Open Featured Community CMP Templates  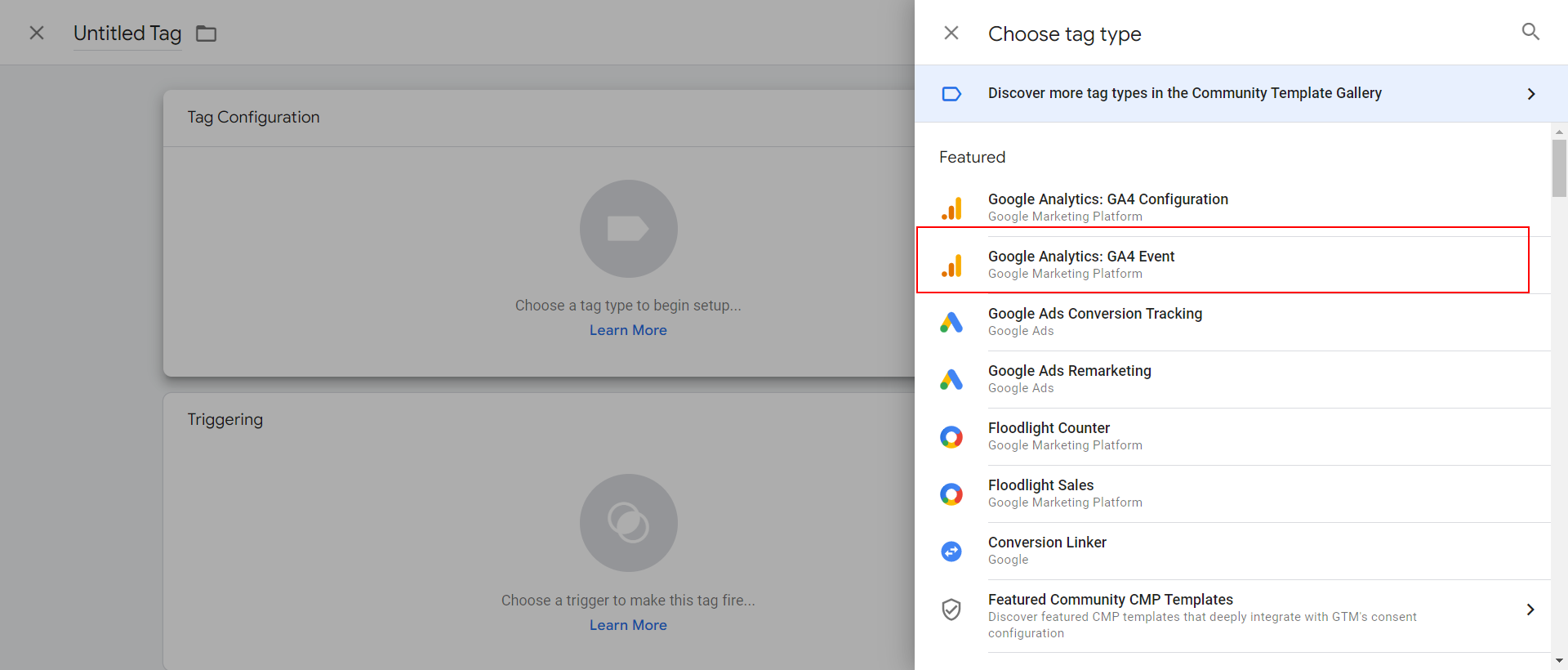pos(1233,616)
